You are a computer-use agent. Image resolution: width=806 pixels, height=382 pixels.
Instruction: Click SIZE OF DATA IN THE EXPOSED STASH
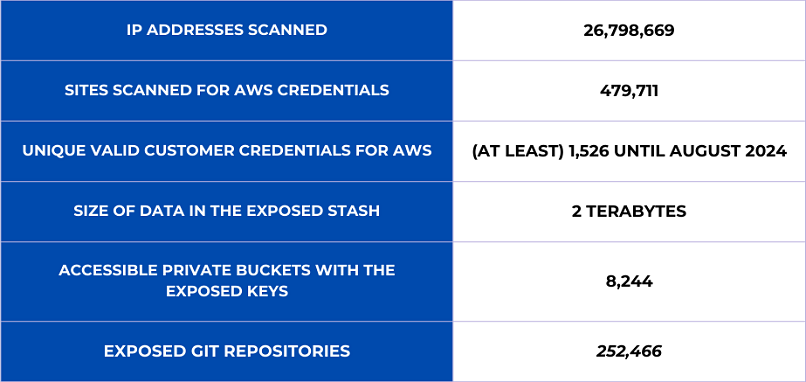click(227, 211)
